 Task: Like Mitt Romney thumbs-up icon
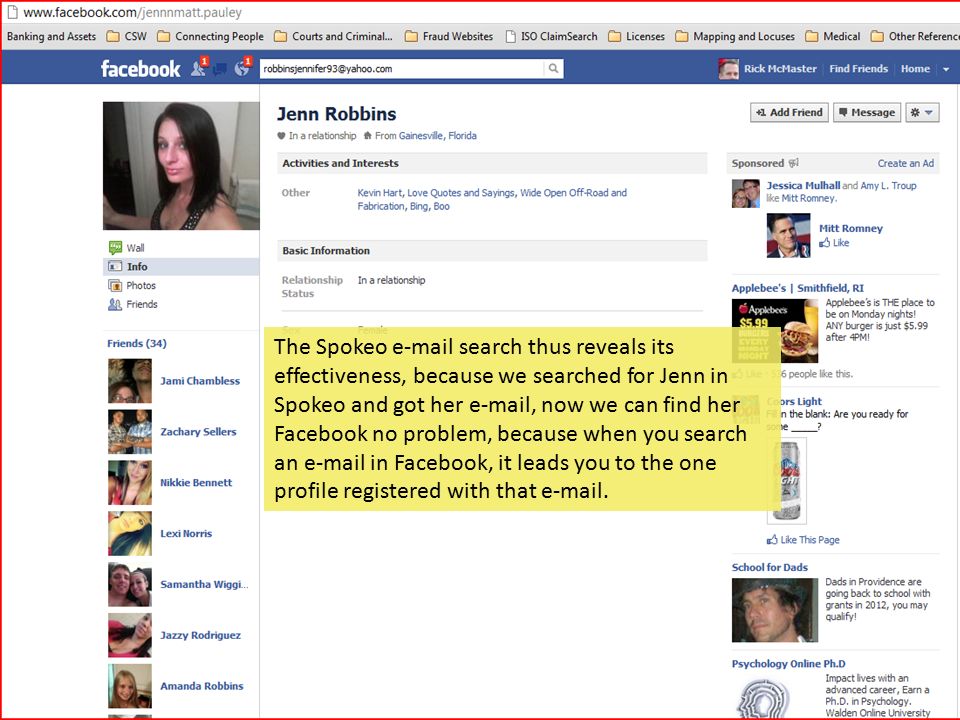coord(825,243)
